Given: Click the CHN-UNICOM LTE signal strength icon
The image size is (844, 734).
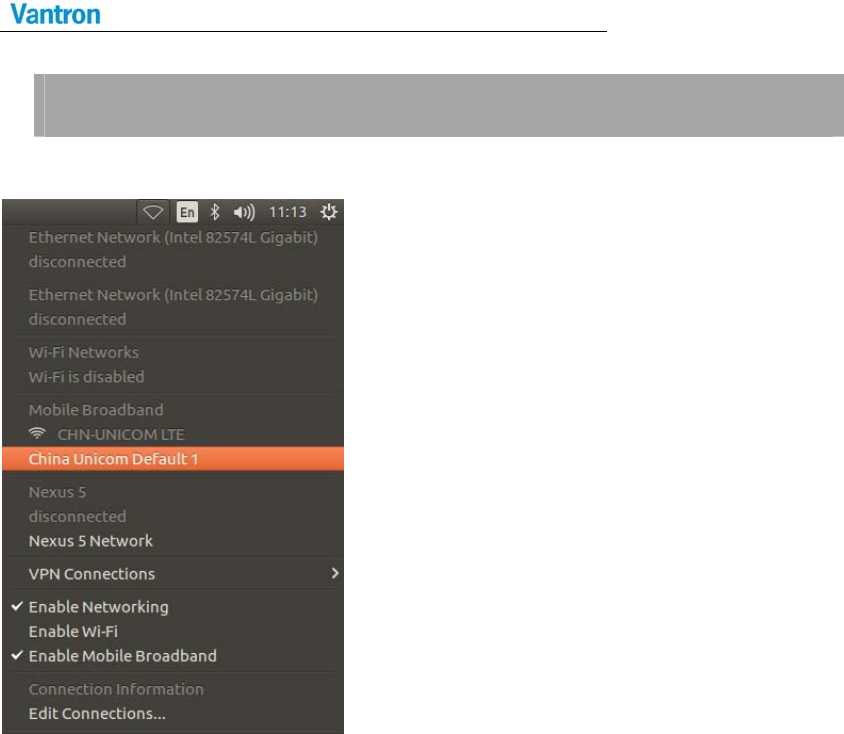Looking at the screenshot, I should pyautogui.click(x=37, y=433).
